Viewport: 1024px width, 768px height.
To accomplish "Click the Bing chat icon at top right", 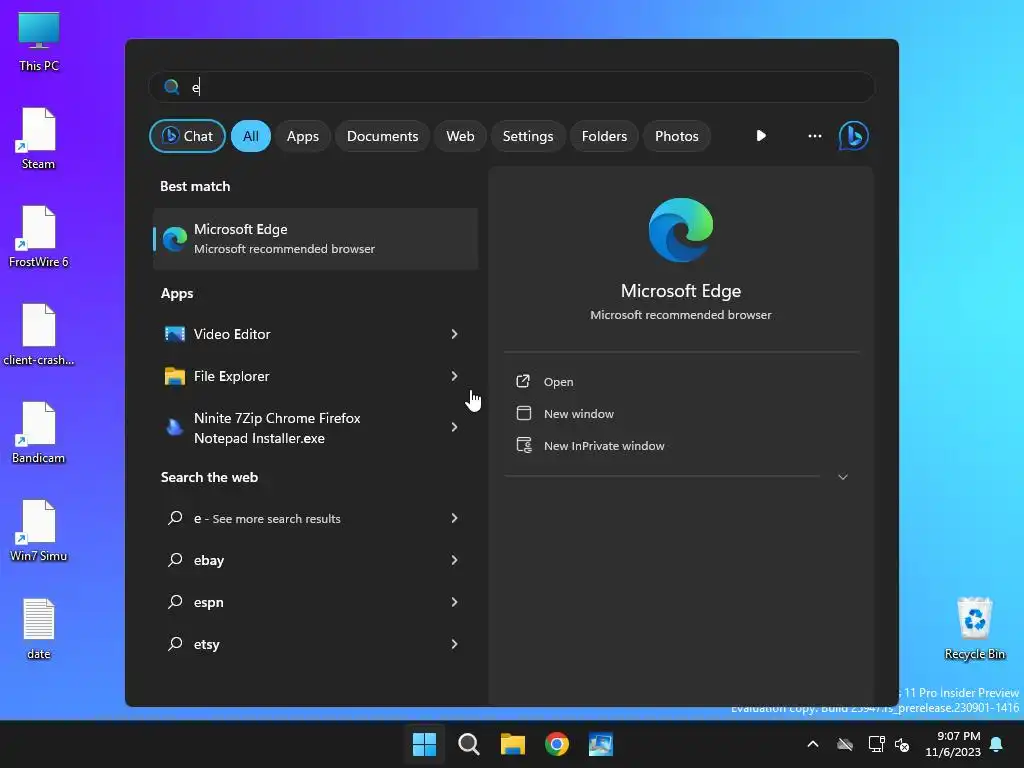I will point(854,136).
